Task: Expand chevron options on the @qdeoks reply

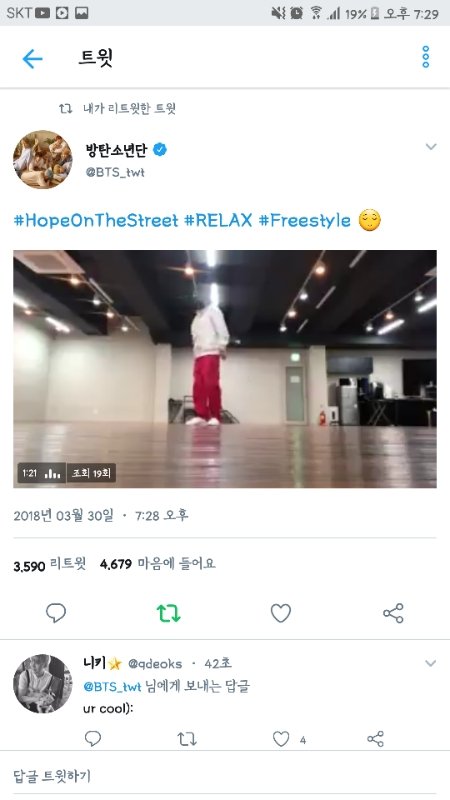Action: [431, 663]
